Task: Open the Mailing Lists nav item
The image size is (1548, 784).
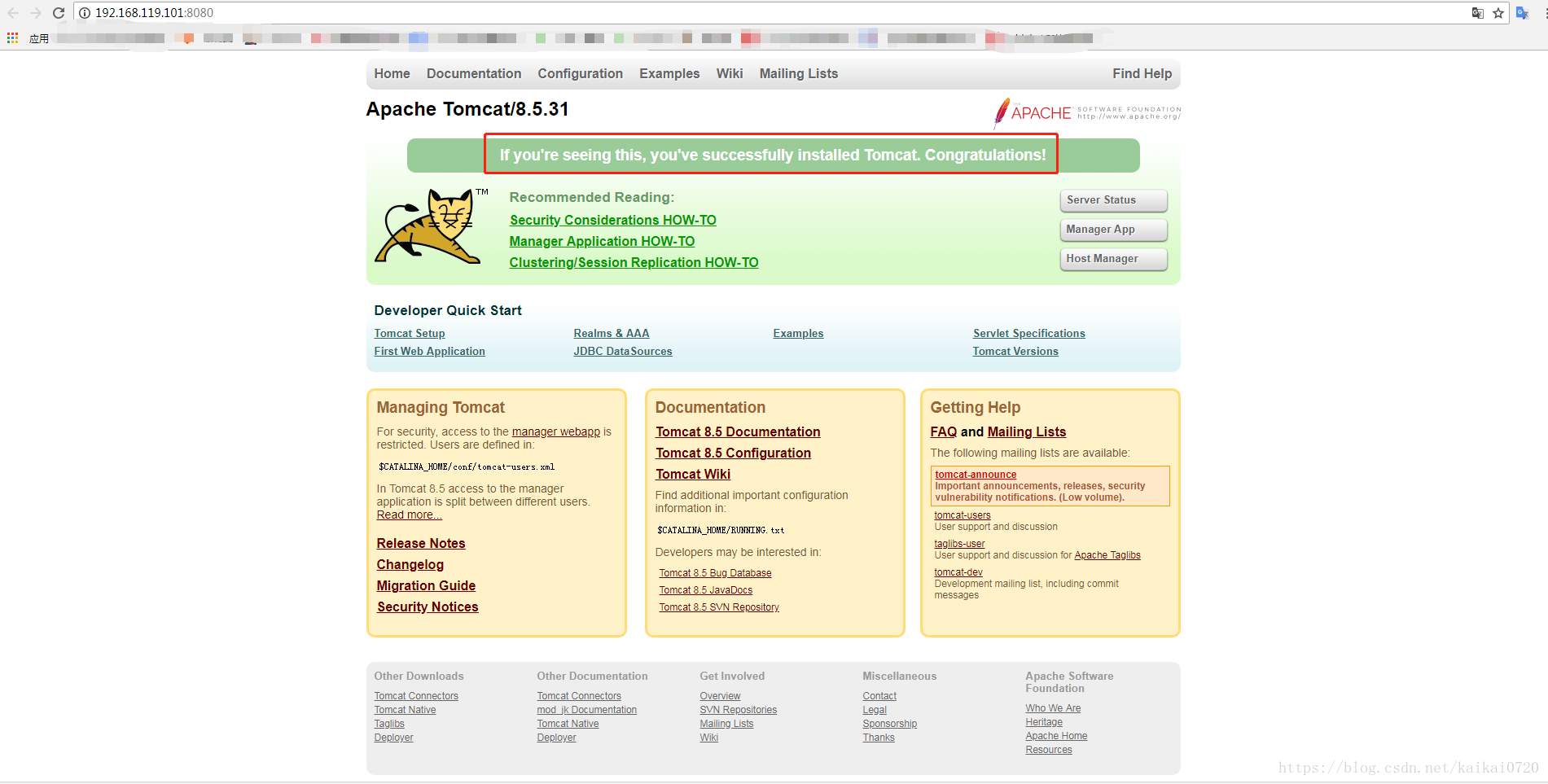Action: [799, 73]
